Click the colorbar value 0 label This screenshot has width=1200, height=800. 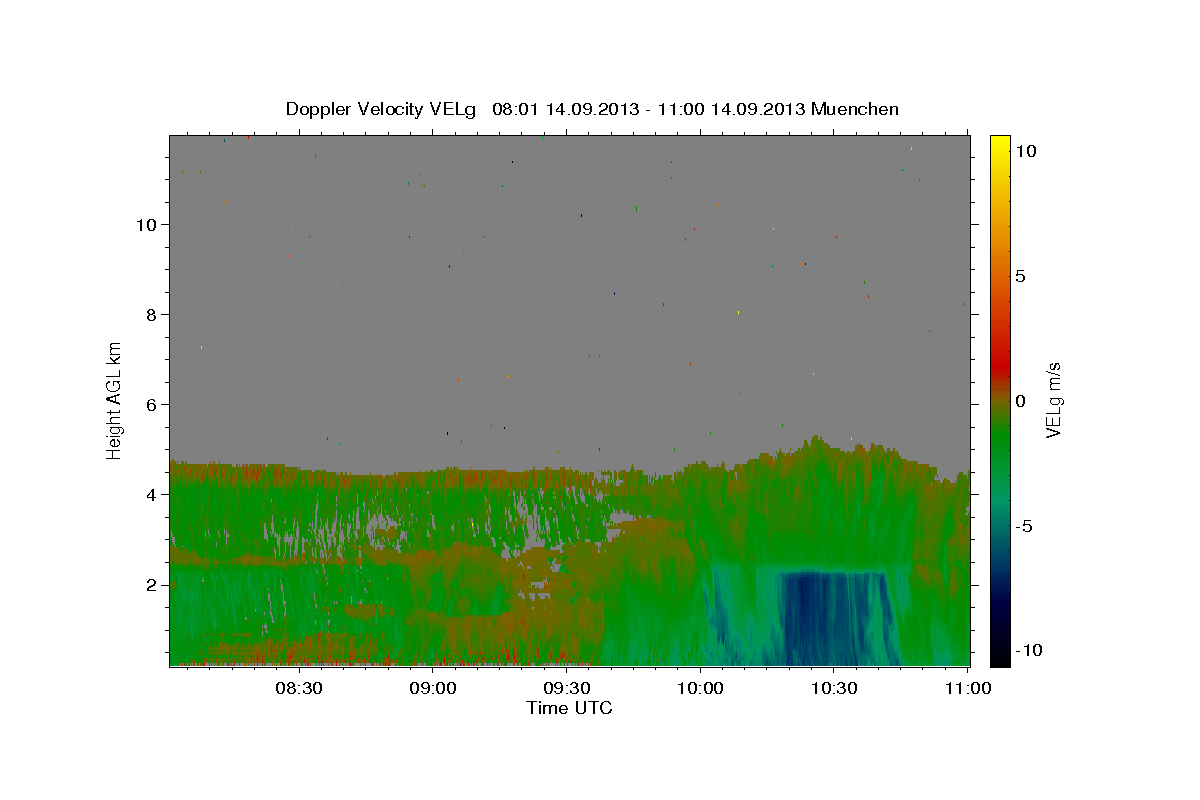click(x=1020, y=401)
